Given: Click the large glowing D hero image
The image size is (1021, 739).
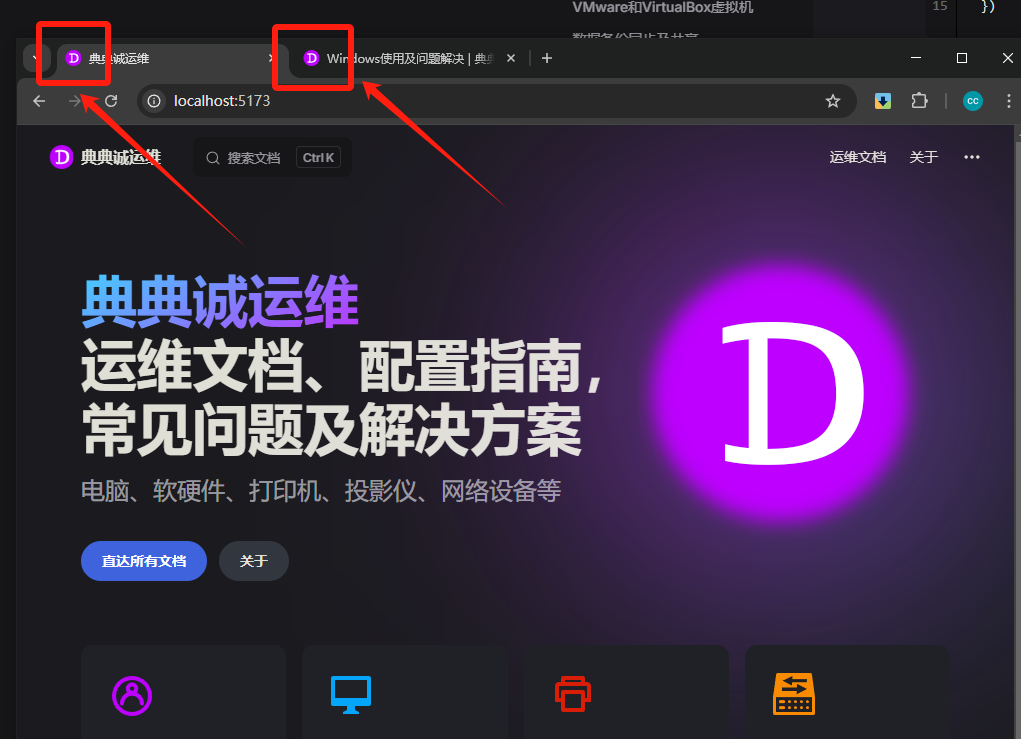Looking at the screenshot, I should tap(781, 393).
